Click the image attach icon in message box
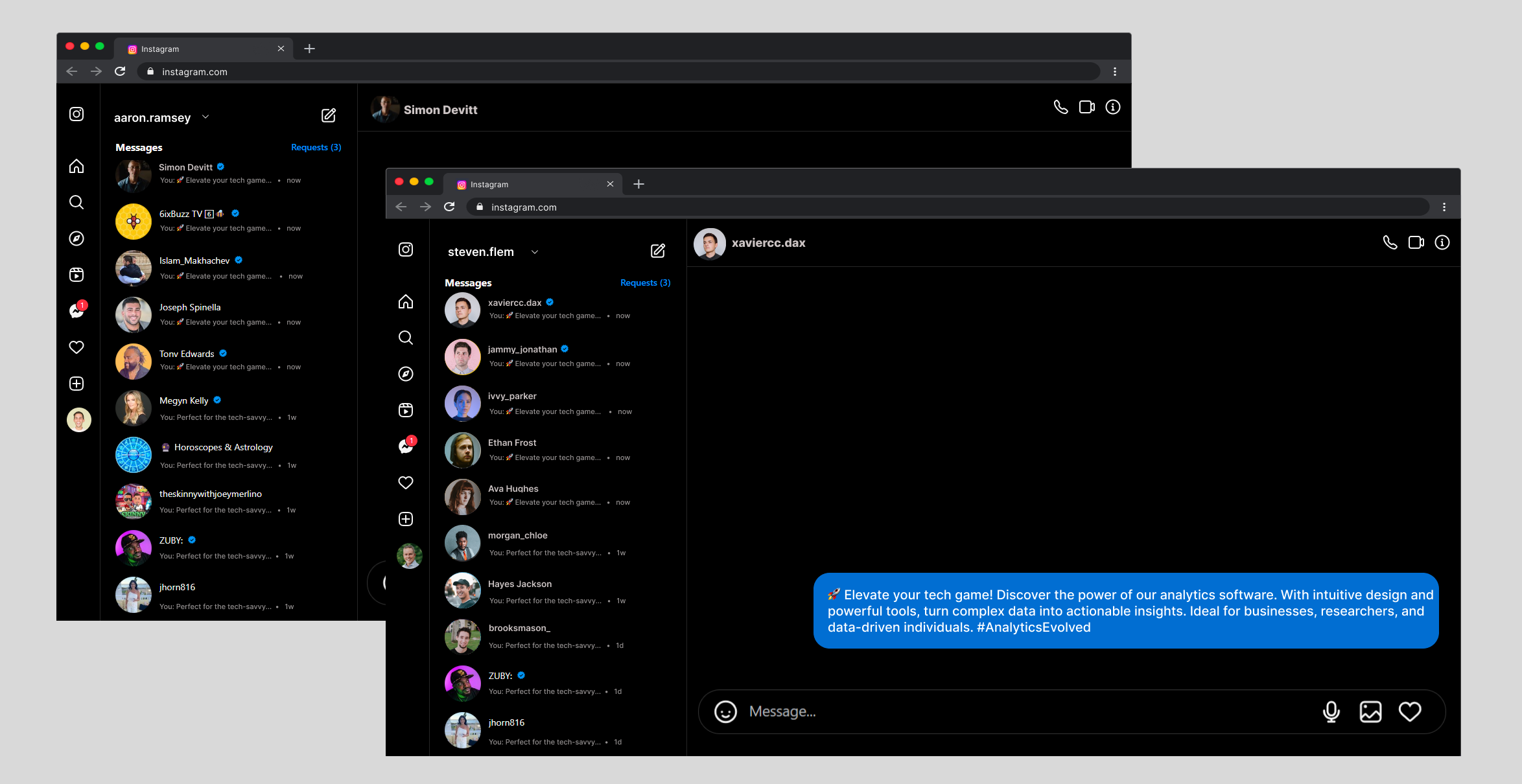1522x784 pixels. click(1370, 711)
